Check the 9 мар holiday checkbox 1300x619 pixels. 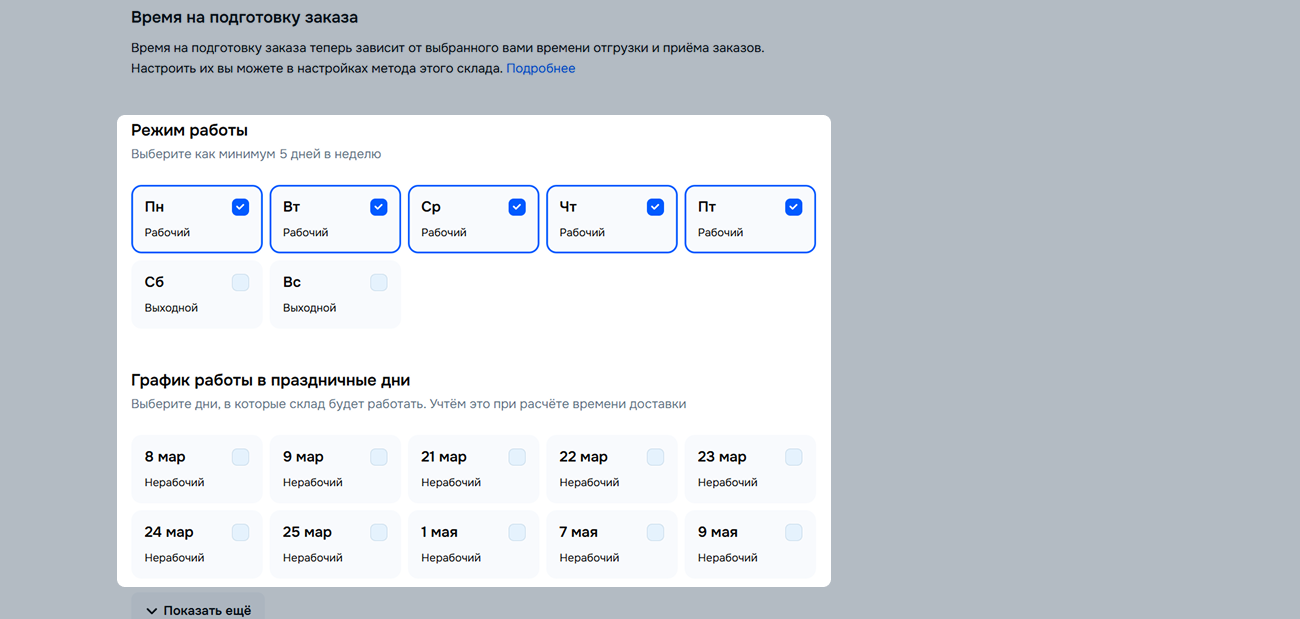(378, 457)
